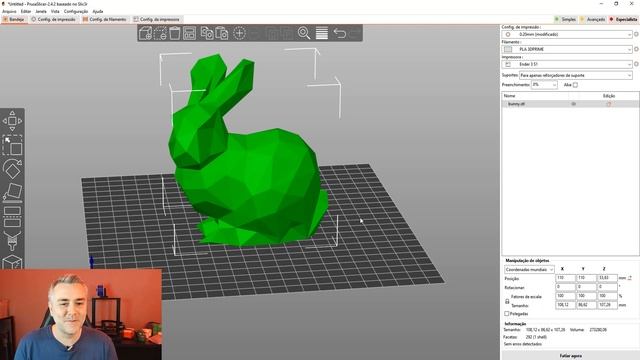Viewport: 640px width, 360px height.
Task: Open variable layer height tool
Action: (322, 33)
